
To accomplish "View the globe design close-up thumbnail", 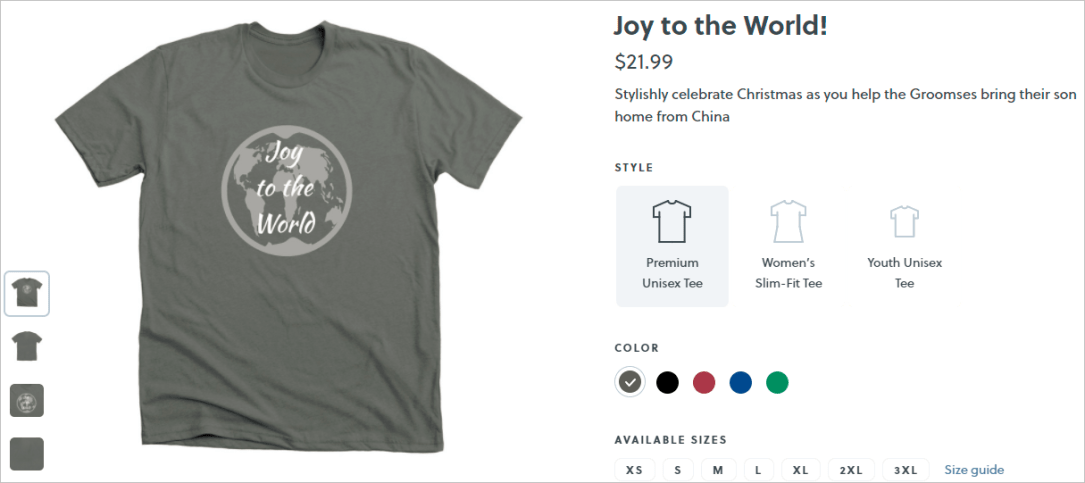I will (27, 400).
